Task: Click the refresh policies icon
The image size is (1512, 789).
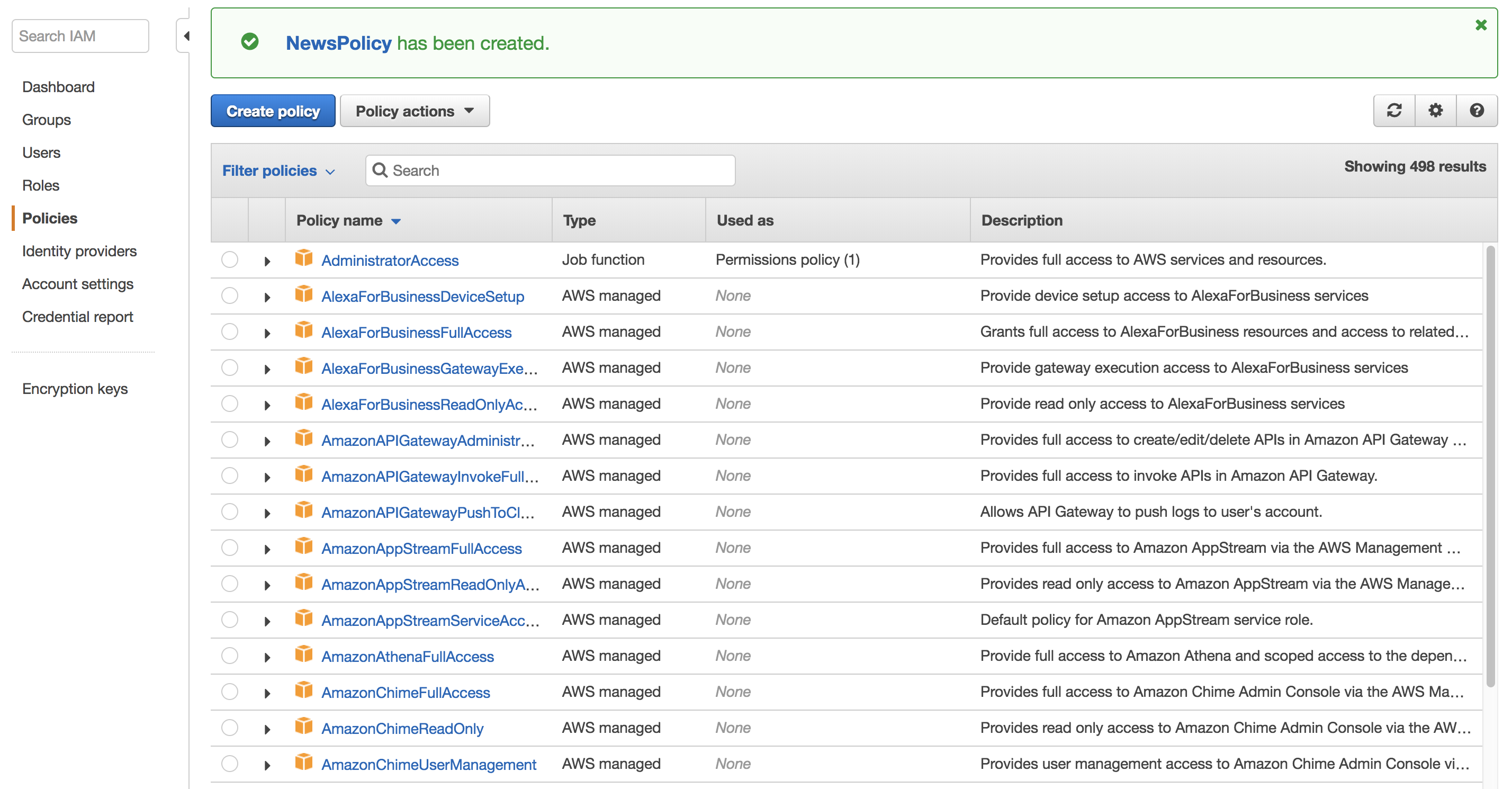Action: click(x=1394, y=110)
